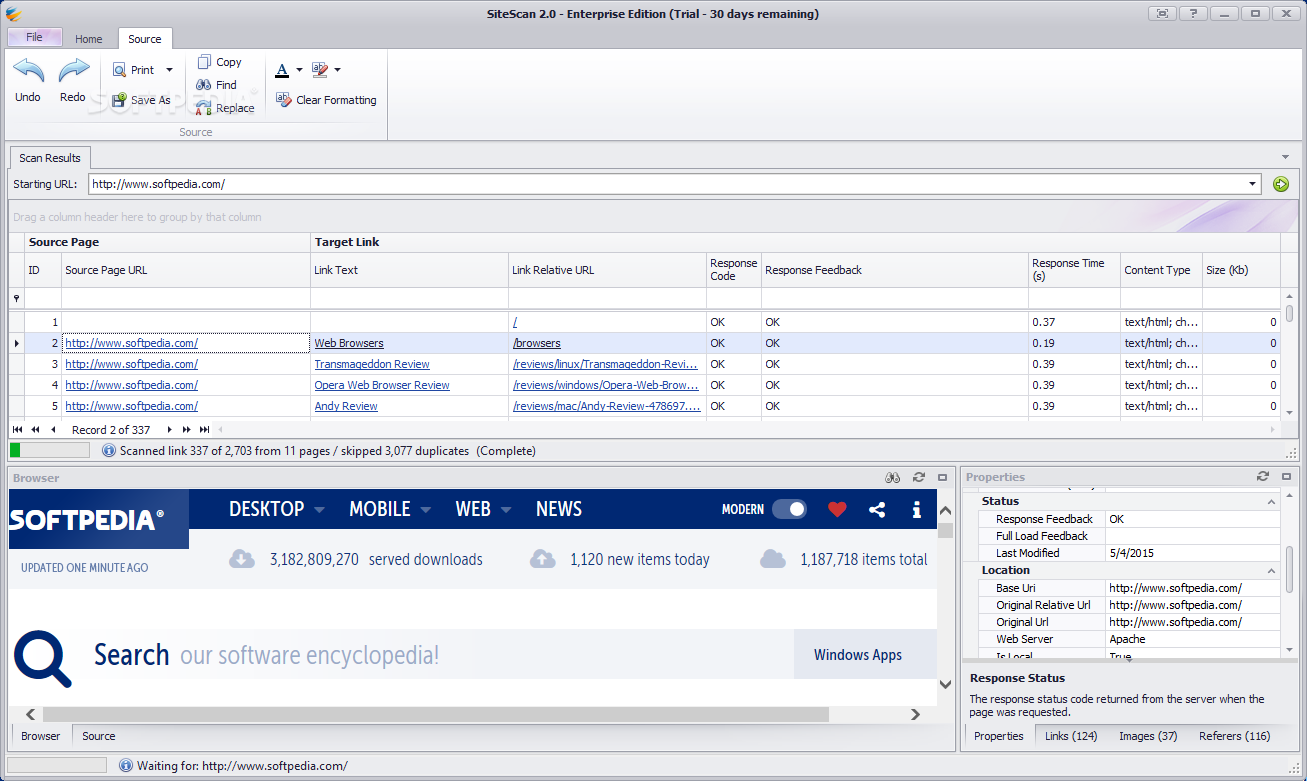Screen dimensions: 1307x781
Task: Click the share icon on Softpedia page
Action: tap(877, 509)
